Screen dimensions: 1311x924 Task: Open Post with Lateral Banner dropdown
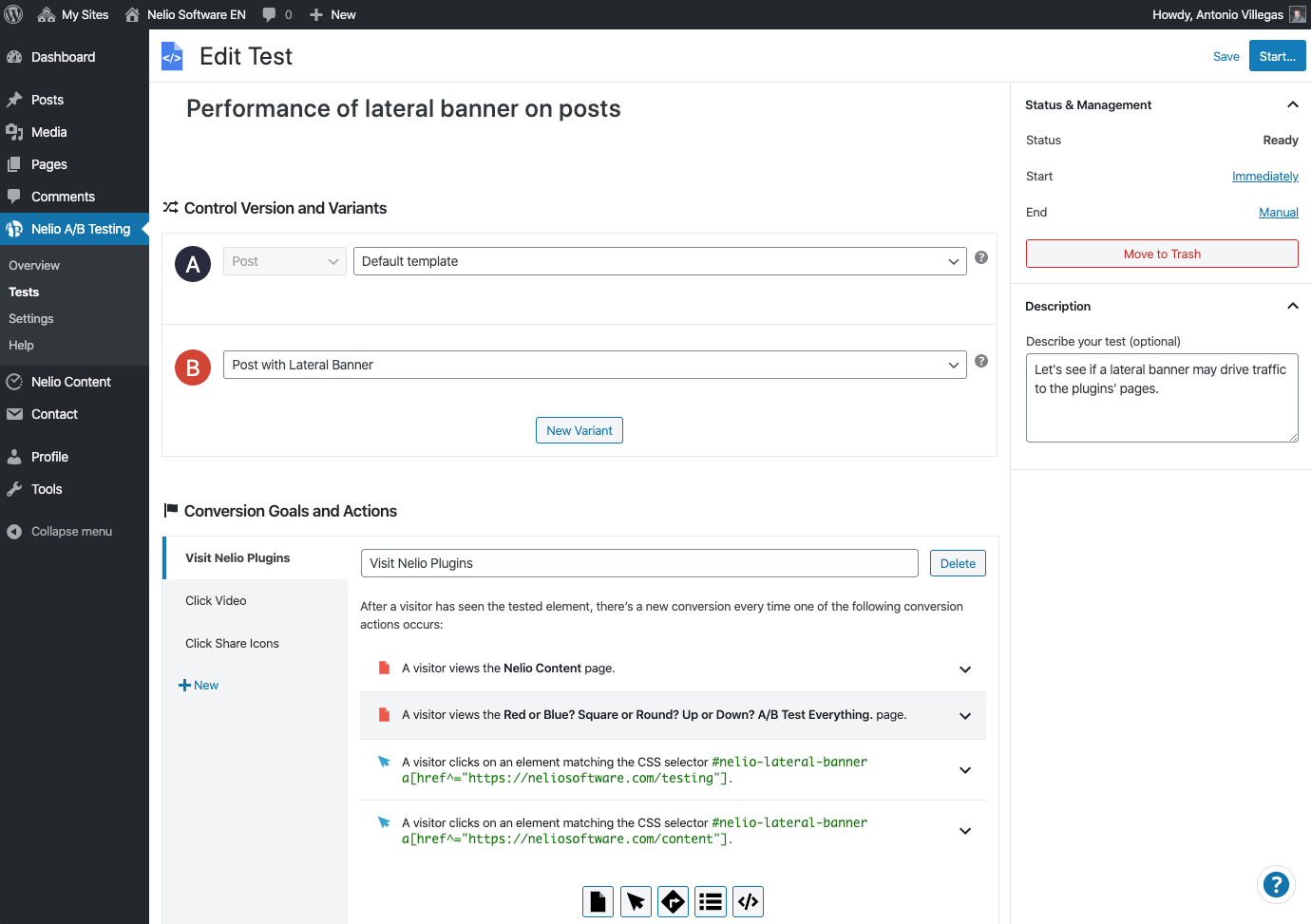tap(594, 365)
